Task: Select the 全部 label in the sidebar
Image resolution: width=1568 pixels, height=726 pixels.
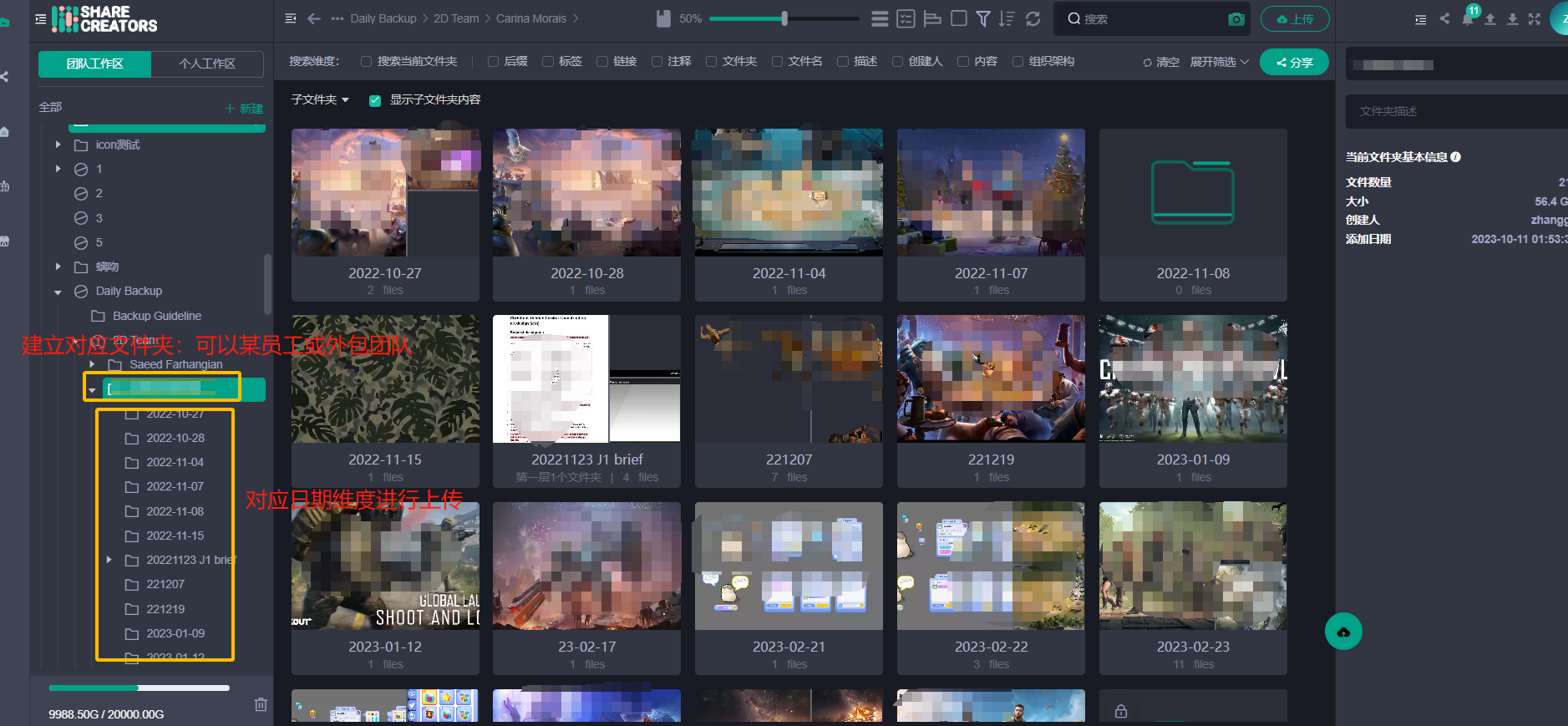Action: click(50, 107)
